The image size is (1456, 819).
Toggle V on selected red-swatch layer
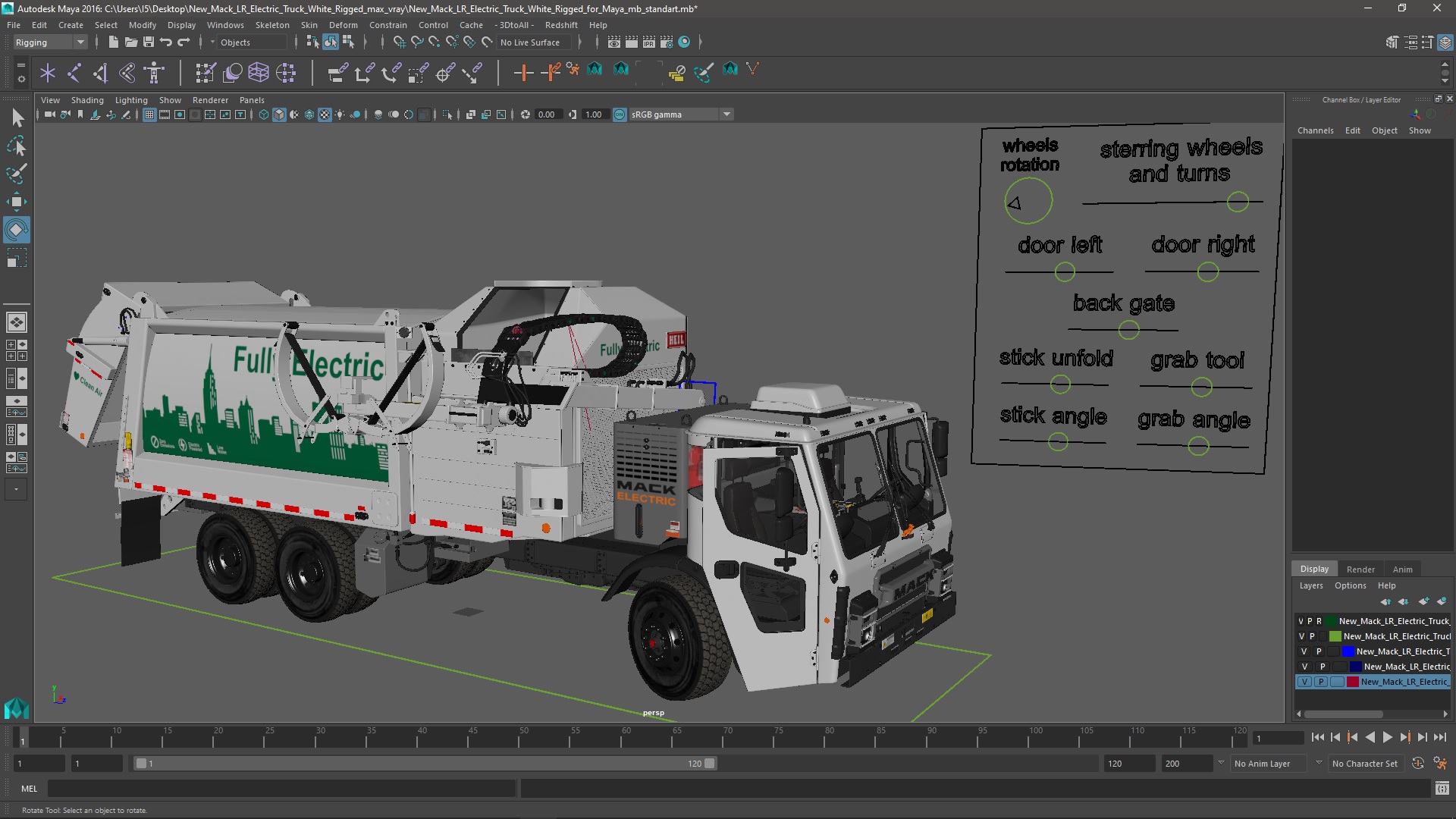(x=1304, y=682)
